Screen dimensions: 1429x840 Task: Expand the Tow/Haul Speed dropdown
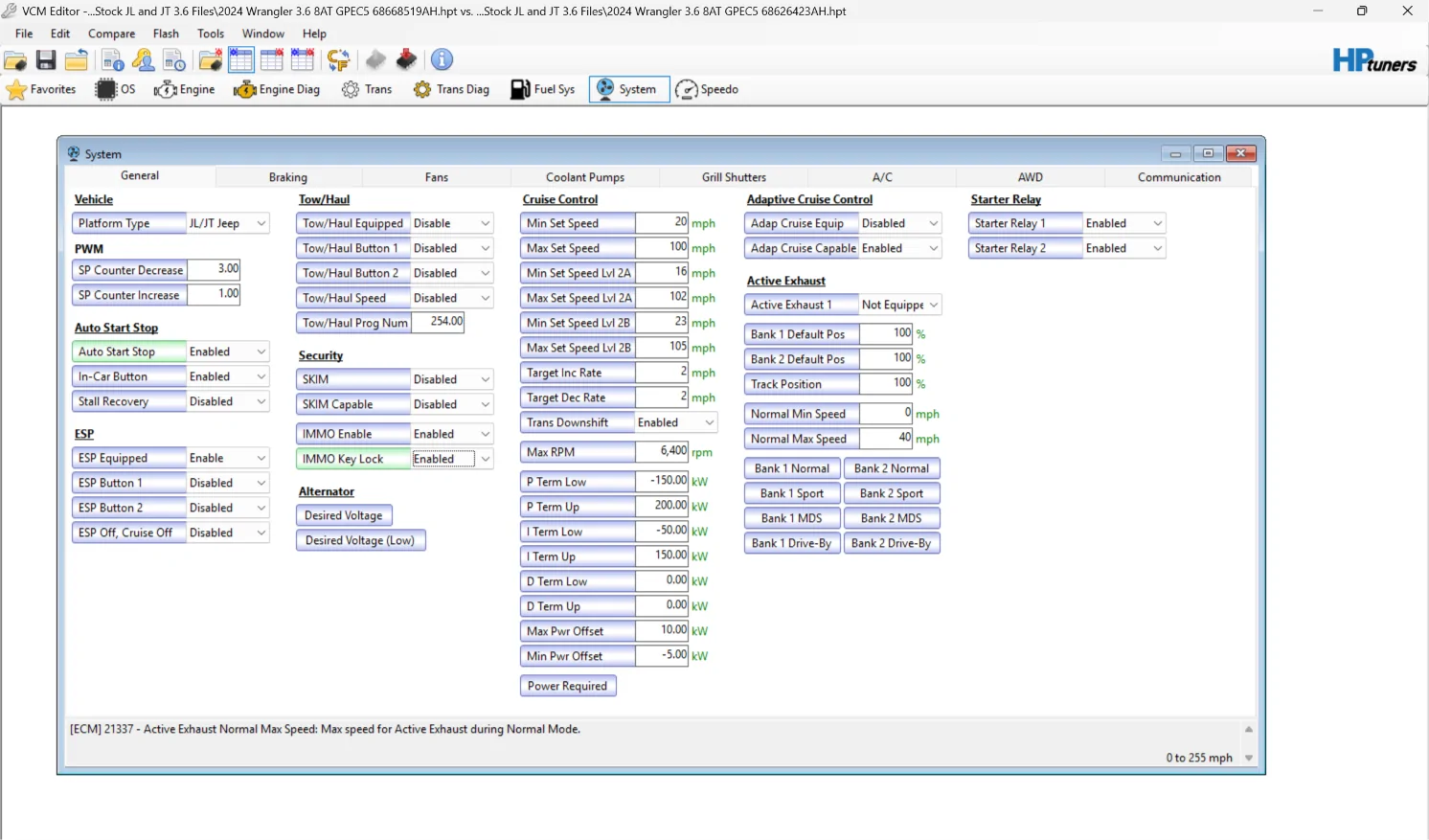[x=486, y=299]
